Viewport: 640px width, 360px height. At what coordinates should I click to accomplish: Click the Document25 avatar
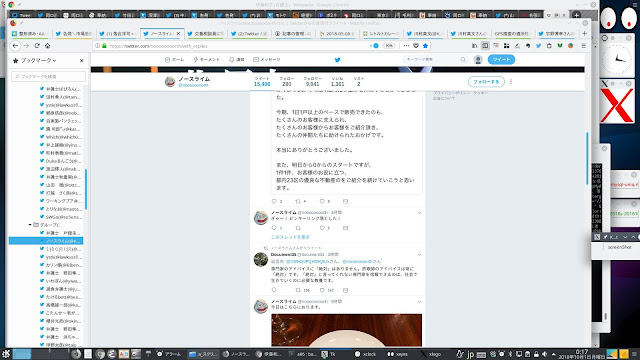pos(261,259)
